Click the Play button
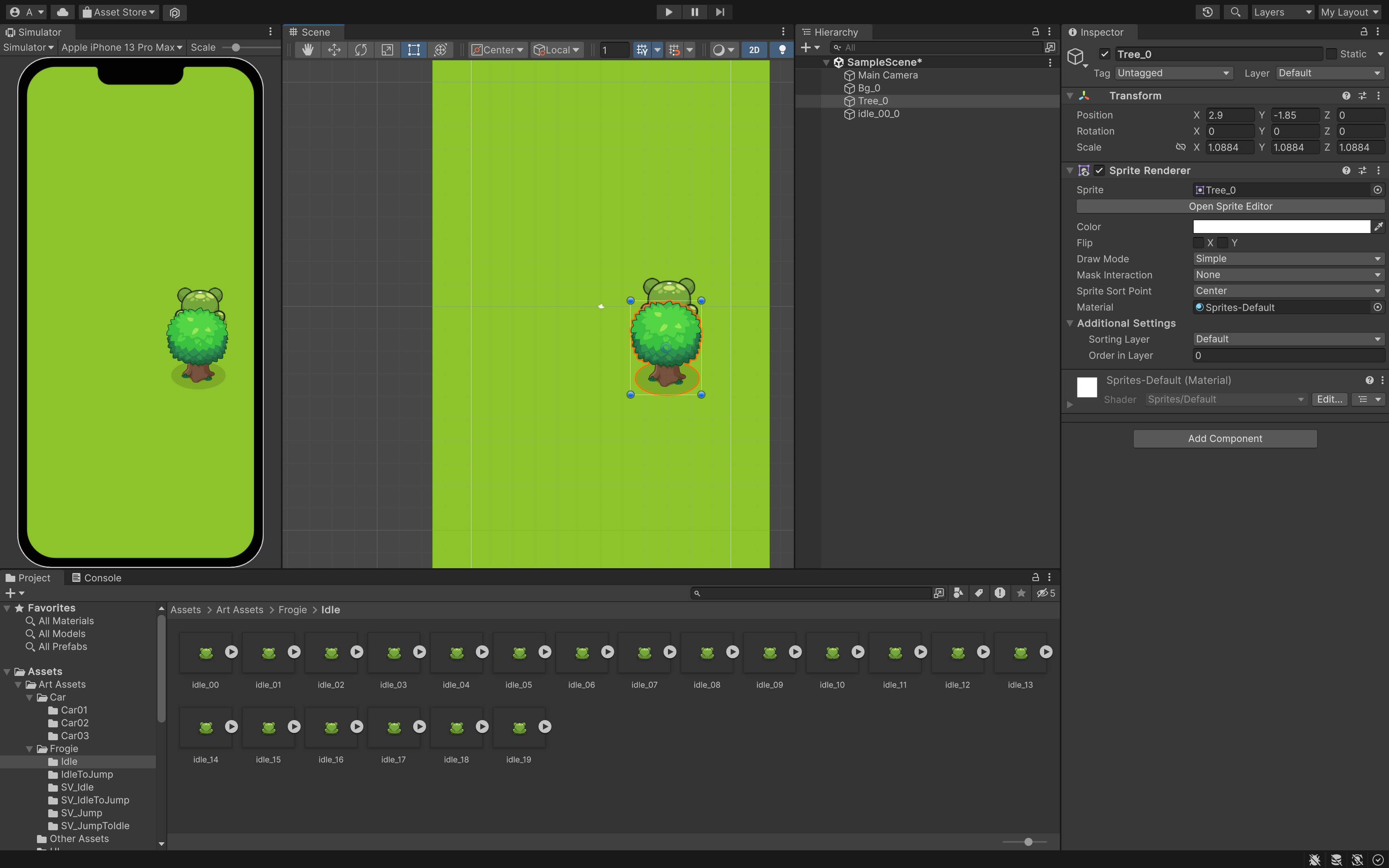This screenshot has height=868, width=1389. (669, 12)
